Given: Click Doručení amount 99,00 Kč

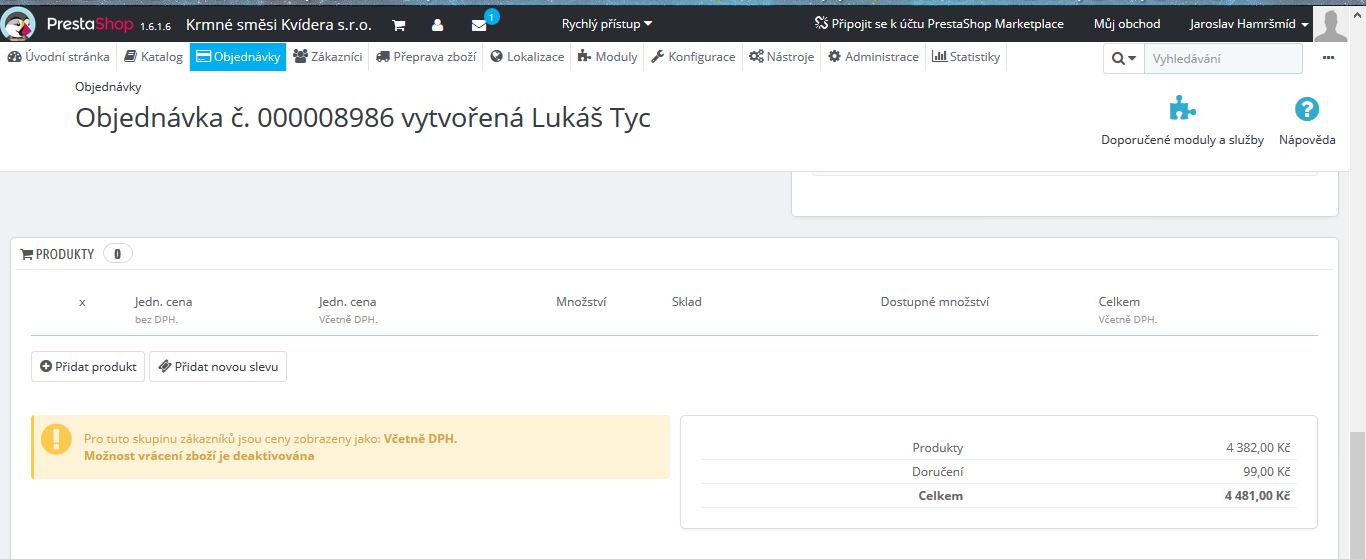Looking at the screenshot, I should (1267, 472).
